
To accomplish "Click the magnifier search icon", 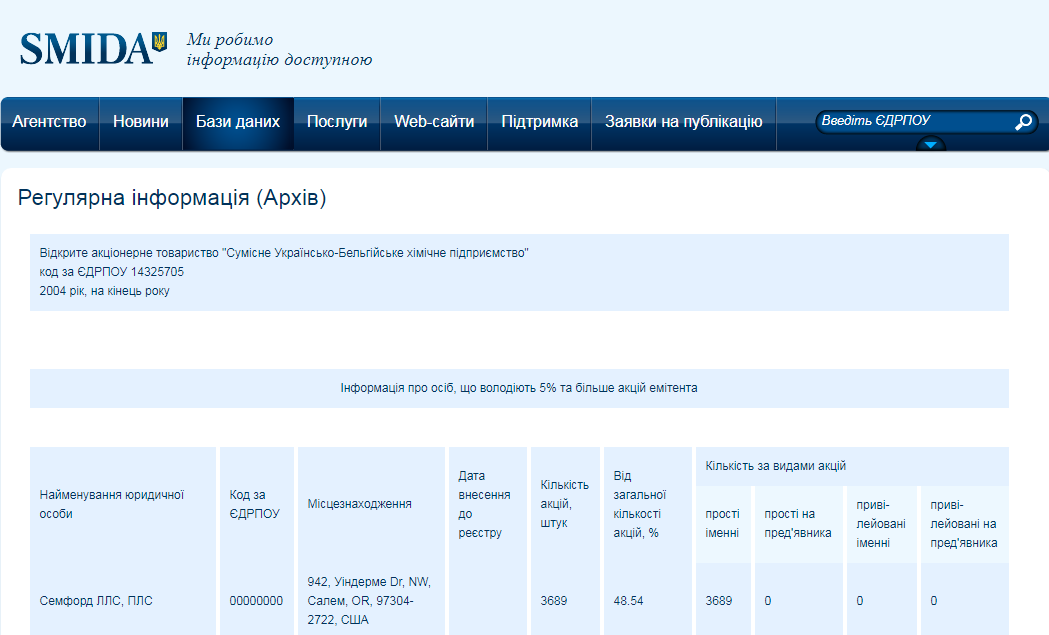I will point(1023,122).
